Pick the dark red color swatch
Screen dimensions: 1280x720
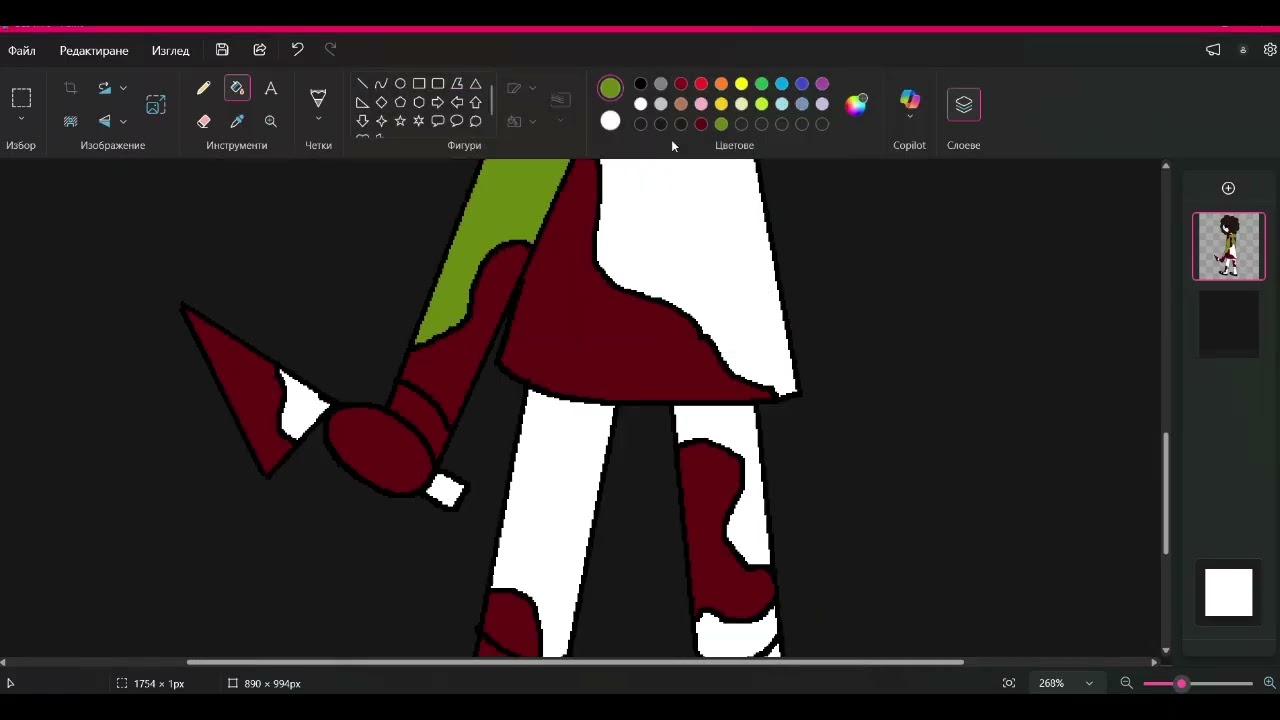click(681, 84)
